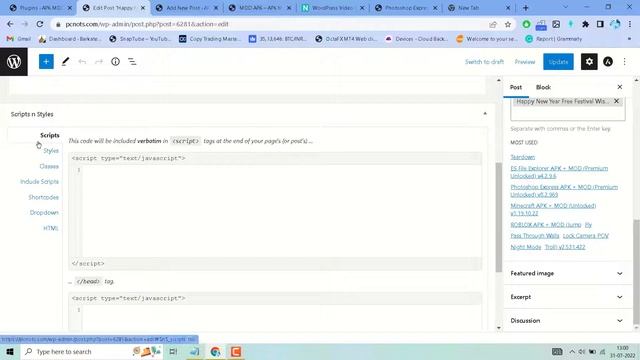Open the browser side panel icon

pos(600,24)
